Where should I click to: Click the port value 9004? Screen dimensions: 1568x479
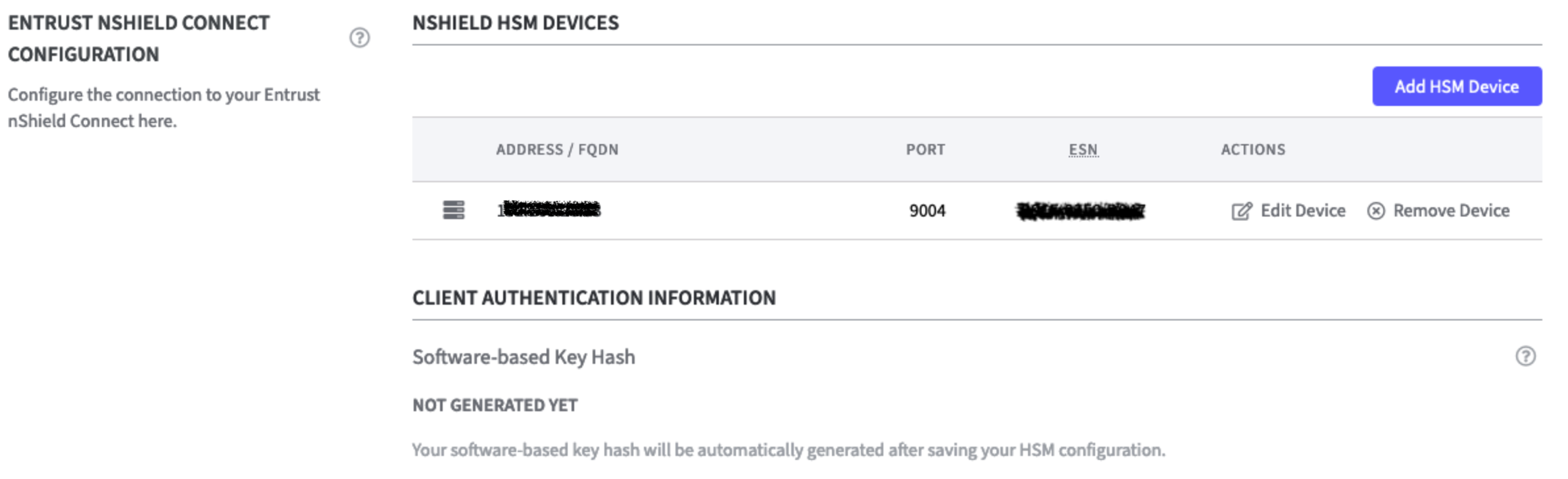click(x=927, y=211)
